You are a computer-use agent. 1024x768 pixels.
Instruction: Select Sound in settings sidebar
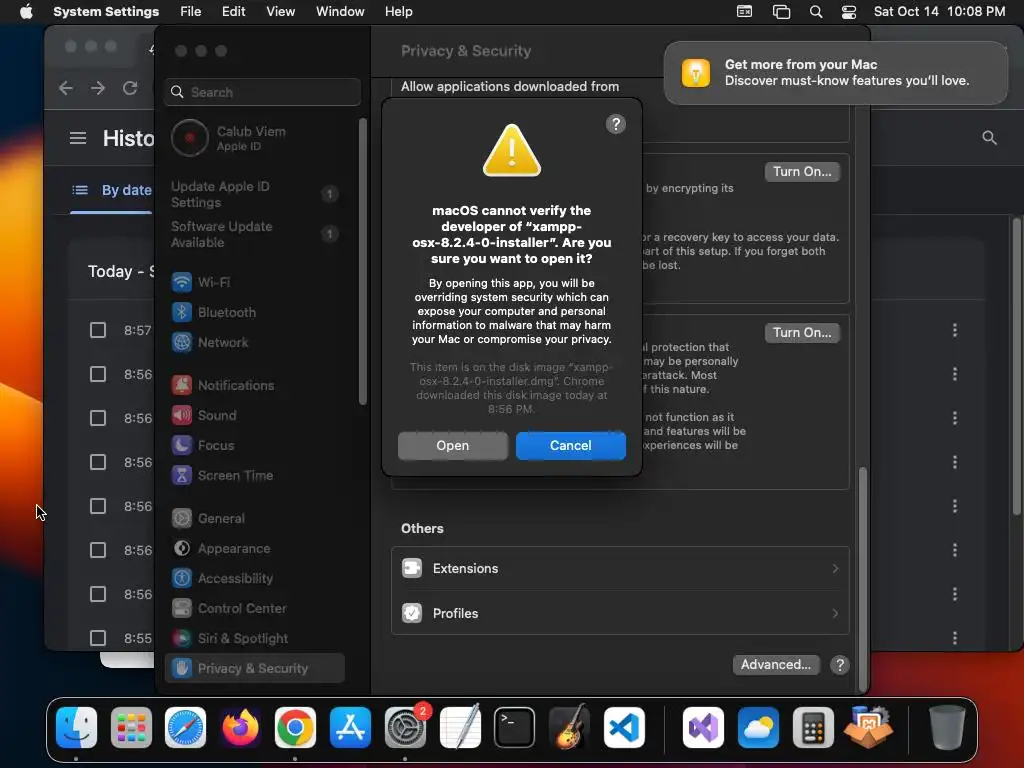pos(255,415)
